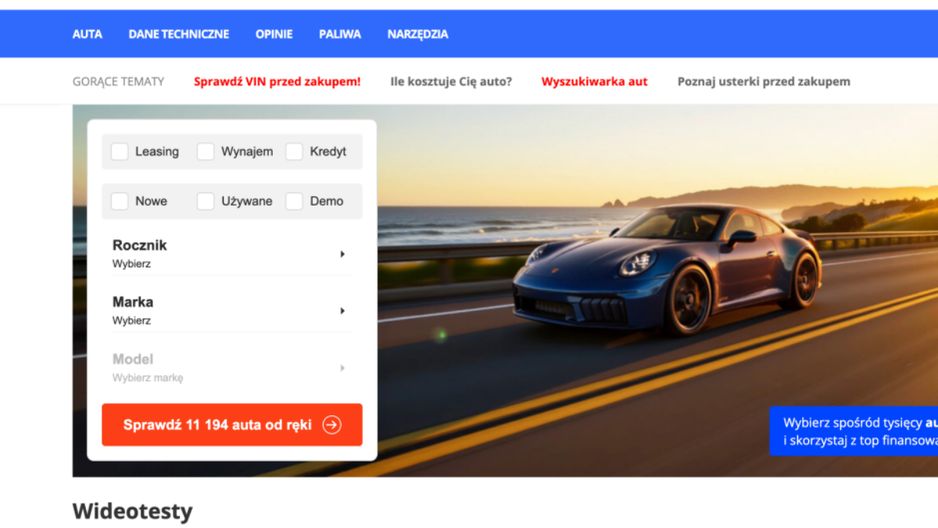Viewport: 938px width, 528px height.
Task: Click the GORĄCE TEMATY label
Action: click(x=118, y=81)
